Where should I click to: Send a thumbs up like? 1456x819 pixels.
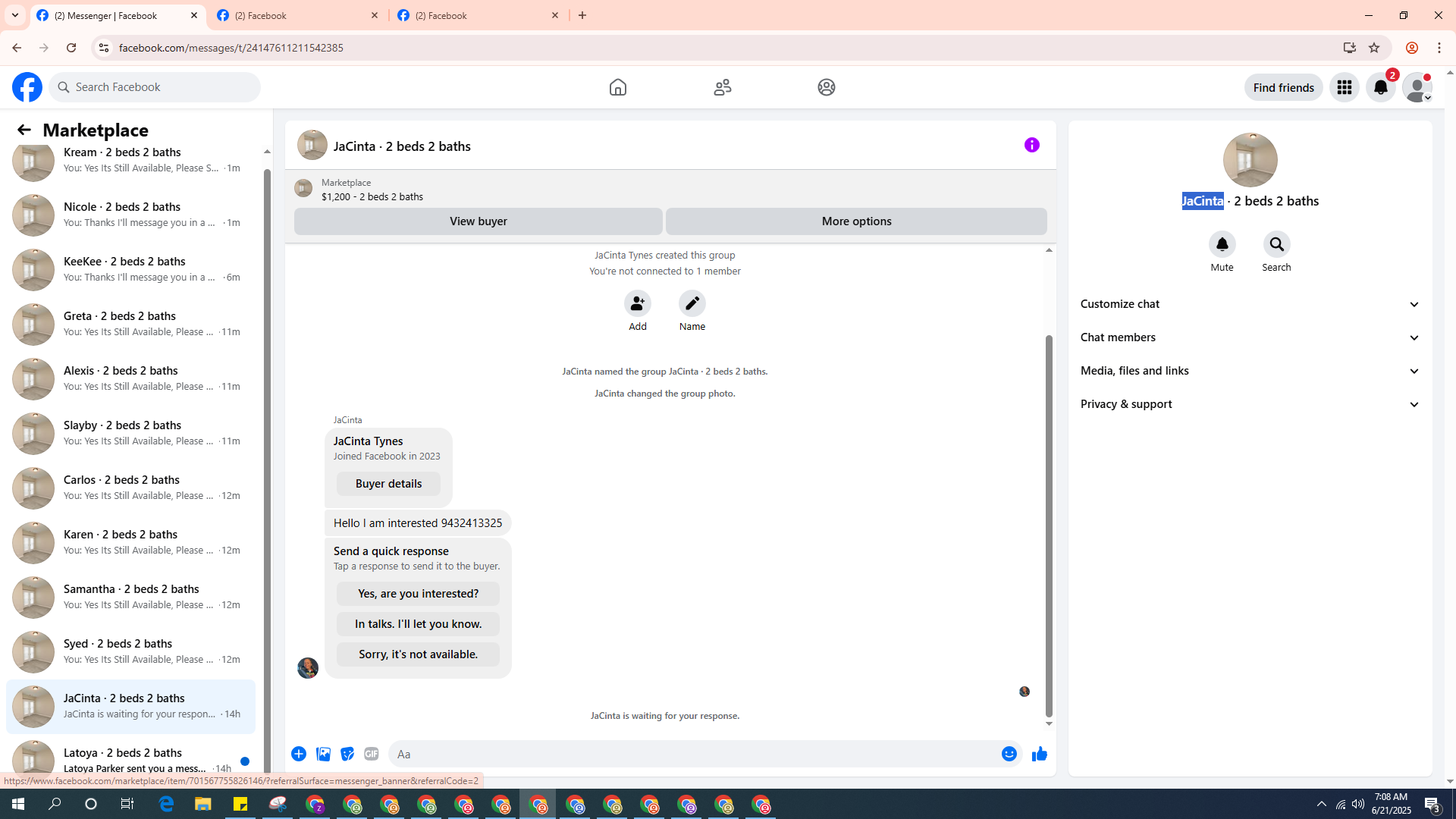(x=1039, y=754)
